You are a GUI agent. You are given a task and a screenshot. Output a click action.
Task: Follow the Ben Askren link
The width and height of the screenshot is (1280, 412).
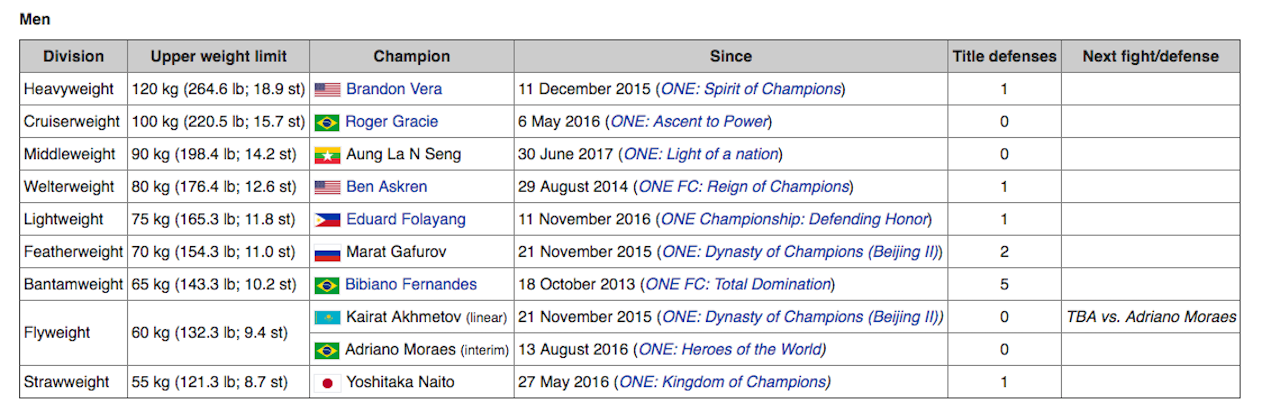coord(386,187)
